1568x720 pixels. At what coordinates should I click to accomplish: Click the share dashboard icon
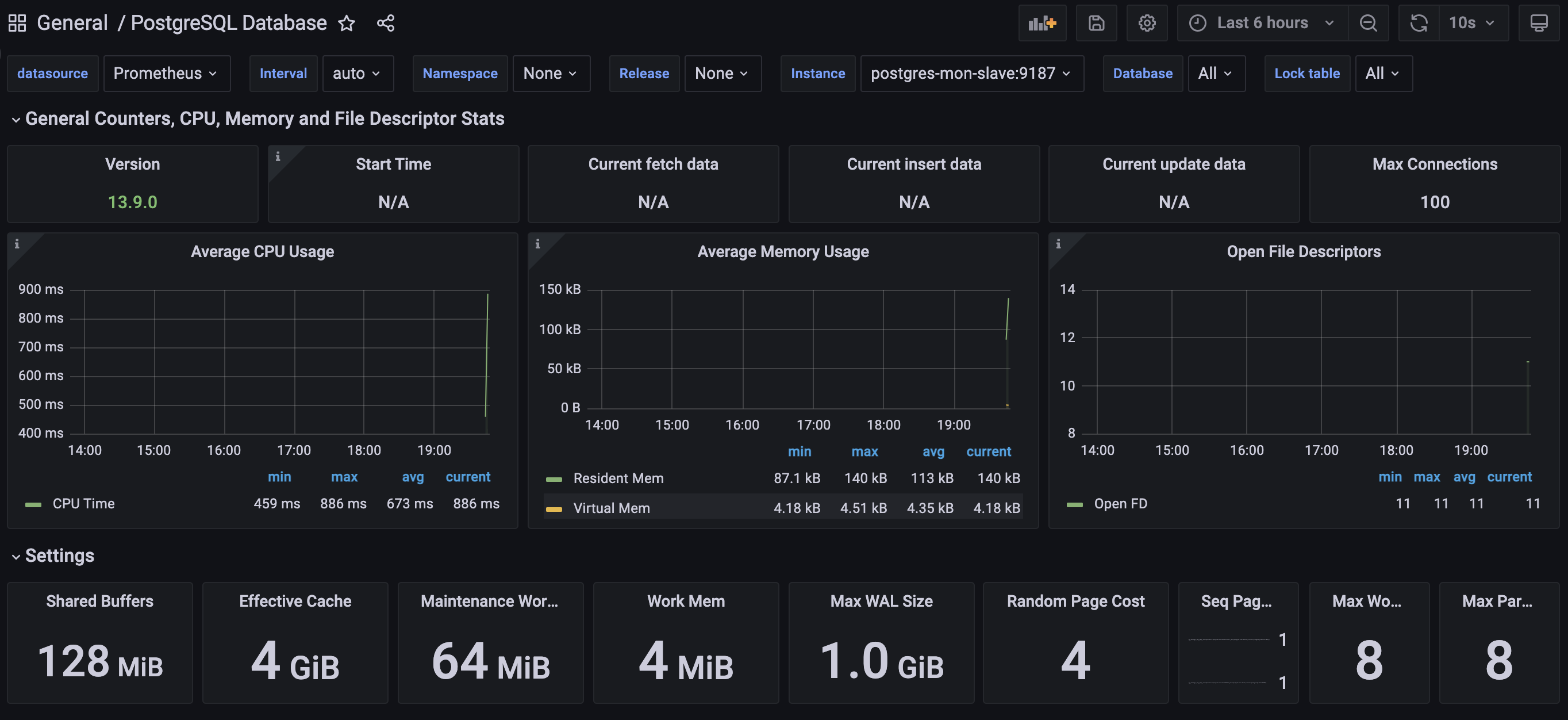386,22
